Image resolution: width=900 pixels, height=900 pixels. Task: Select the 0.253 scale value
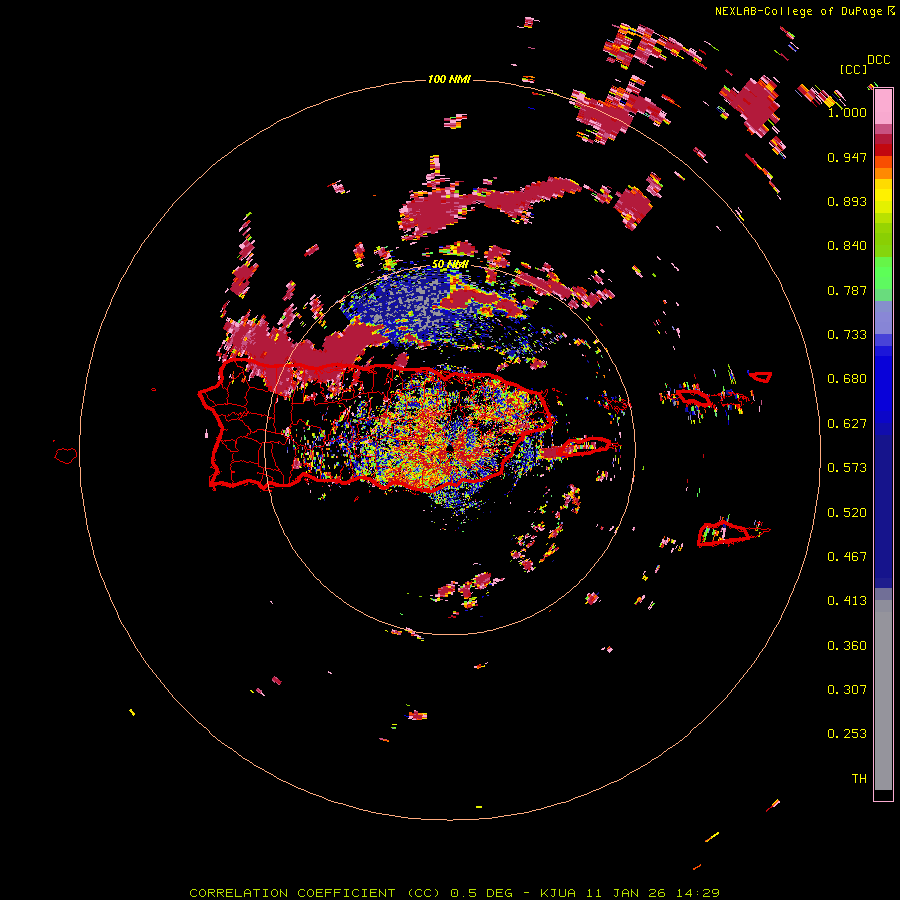coord(847,734)
